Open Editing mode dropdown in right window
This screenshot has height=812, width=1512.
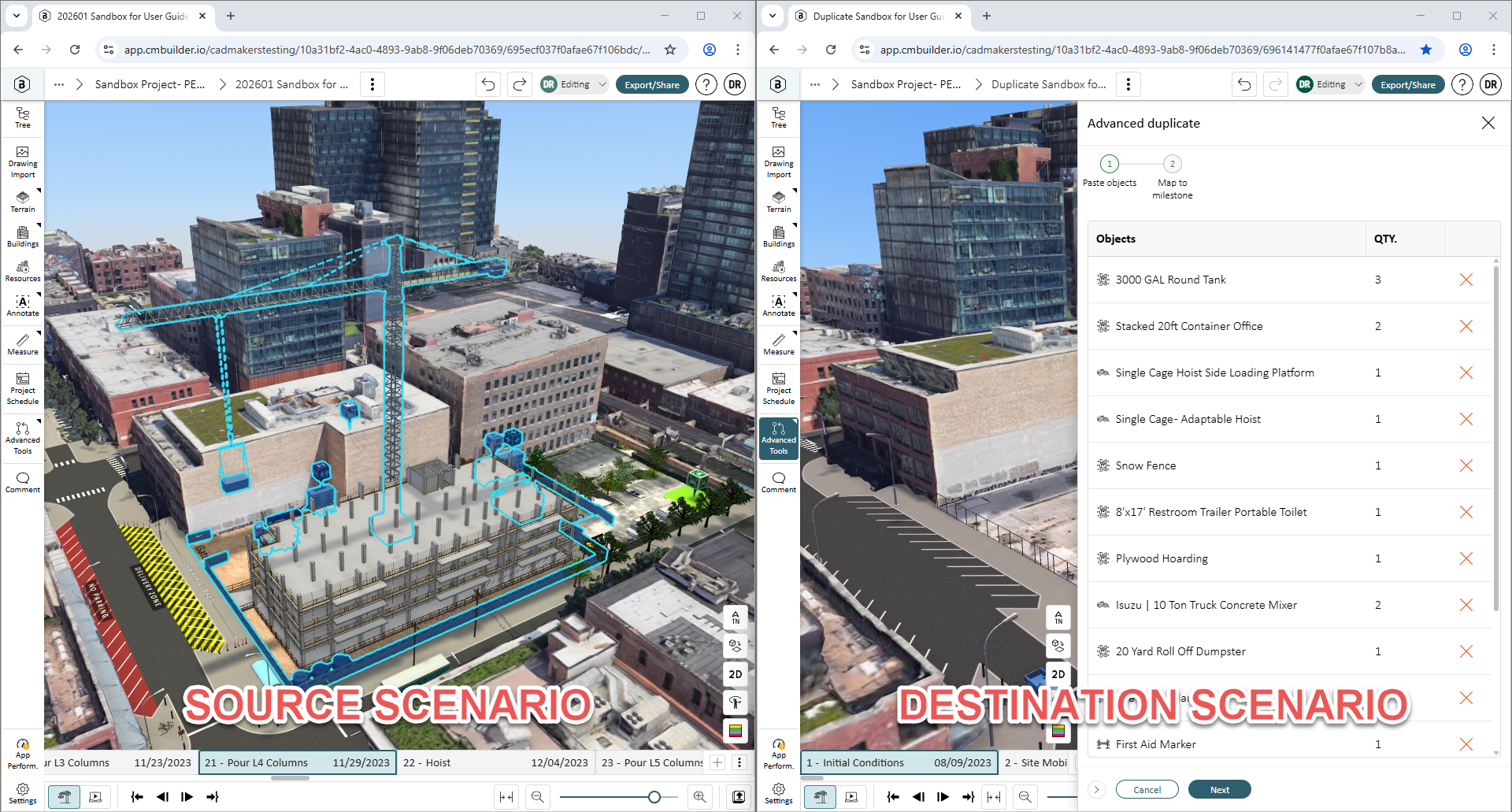(x=1331, y=84)
